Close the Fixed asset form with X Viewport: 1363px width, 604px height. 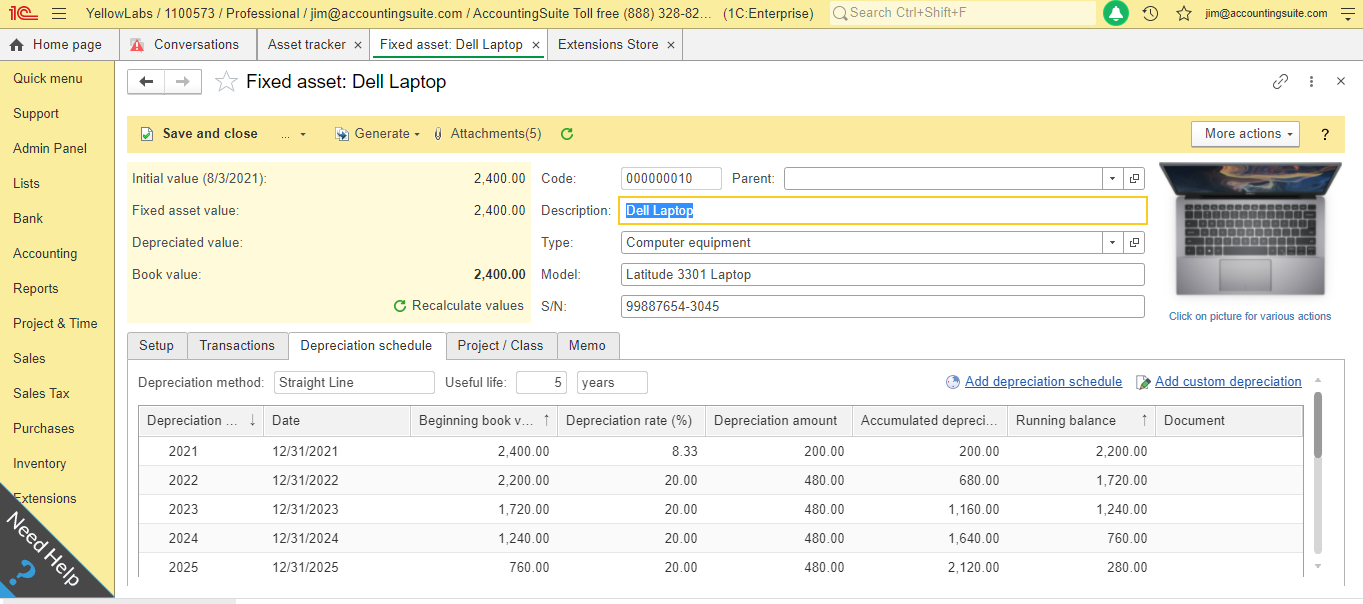coord(1341,82)
